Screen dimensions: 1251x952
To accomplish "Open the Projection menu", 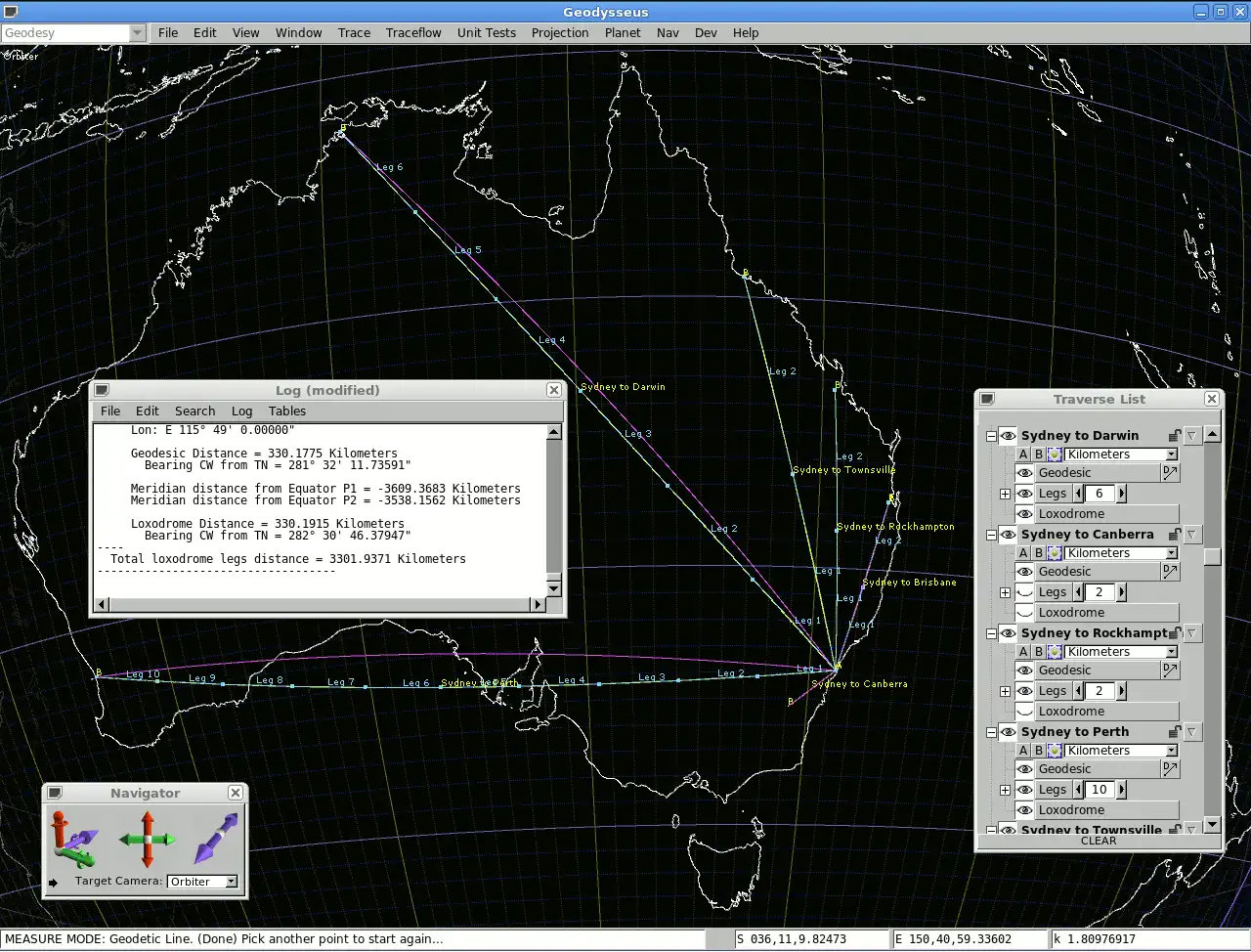I will click(x=560, y=32).
